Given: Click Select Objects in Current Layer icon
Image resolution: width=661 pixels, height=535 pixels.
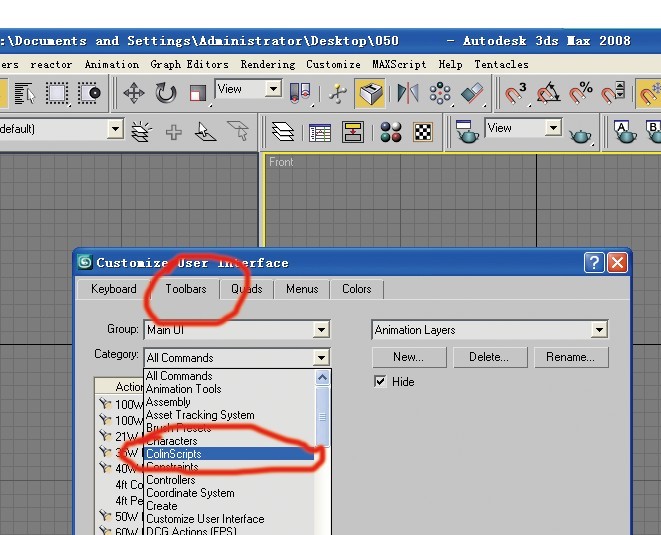Looking at the screenshot, I should (206, 132).
